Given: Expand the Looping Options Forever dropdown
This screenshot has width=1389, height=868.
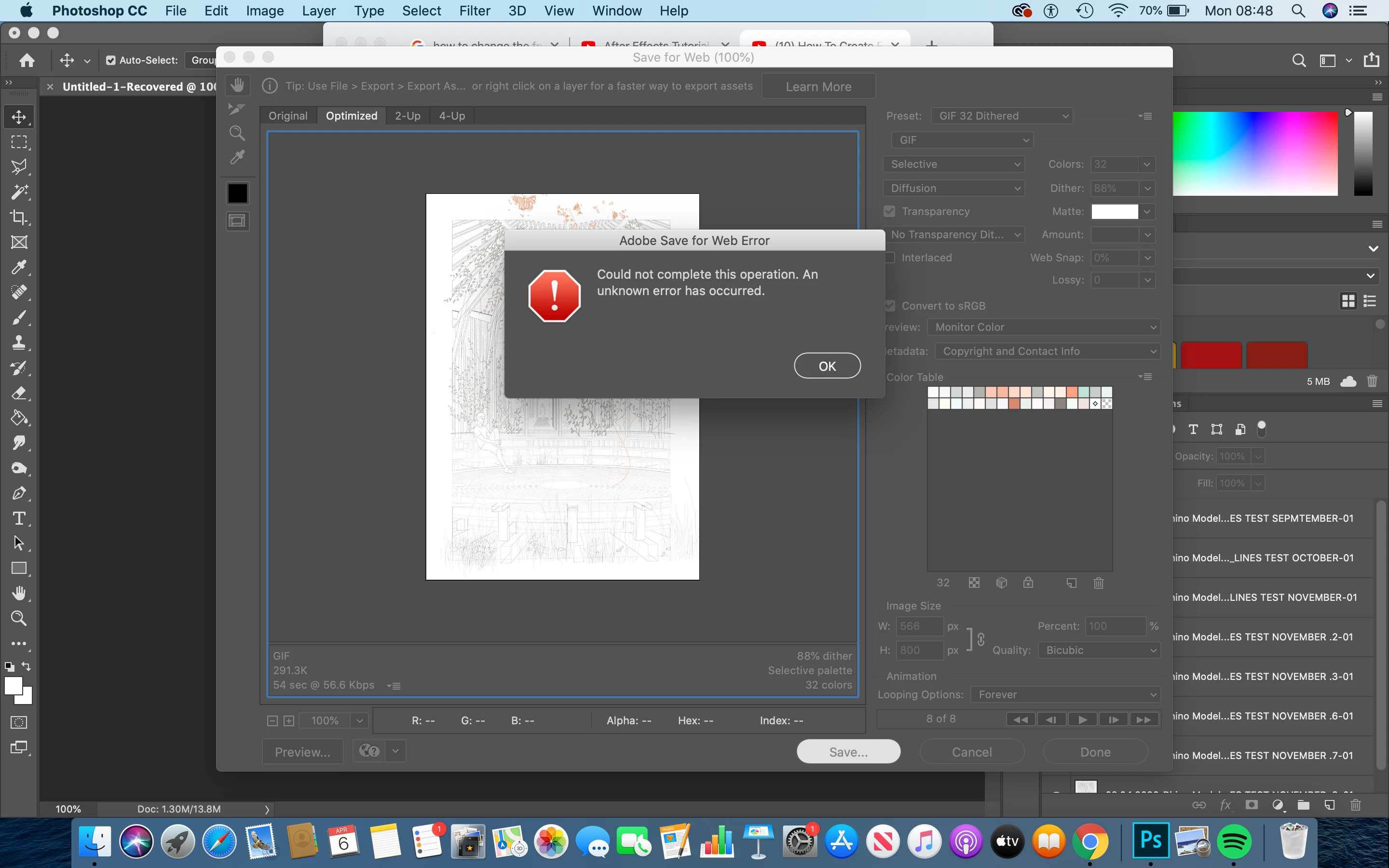Looking at the screenshot, I should click(x=1065, y=694).
